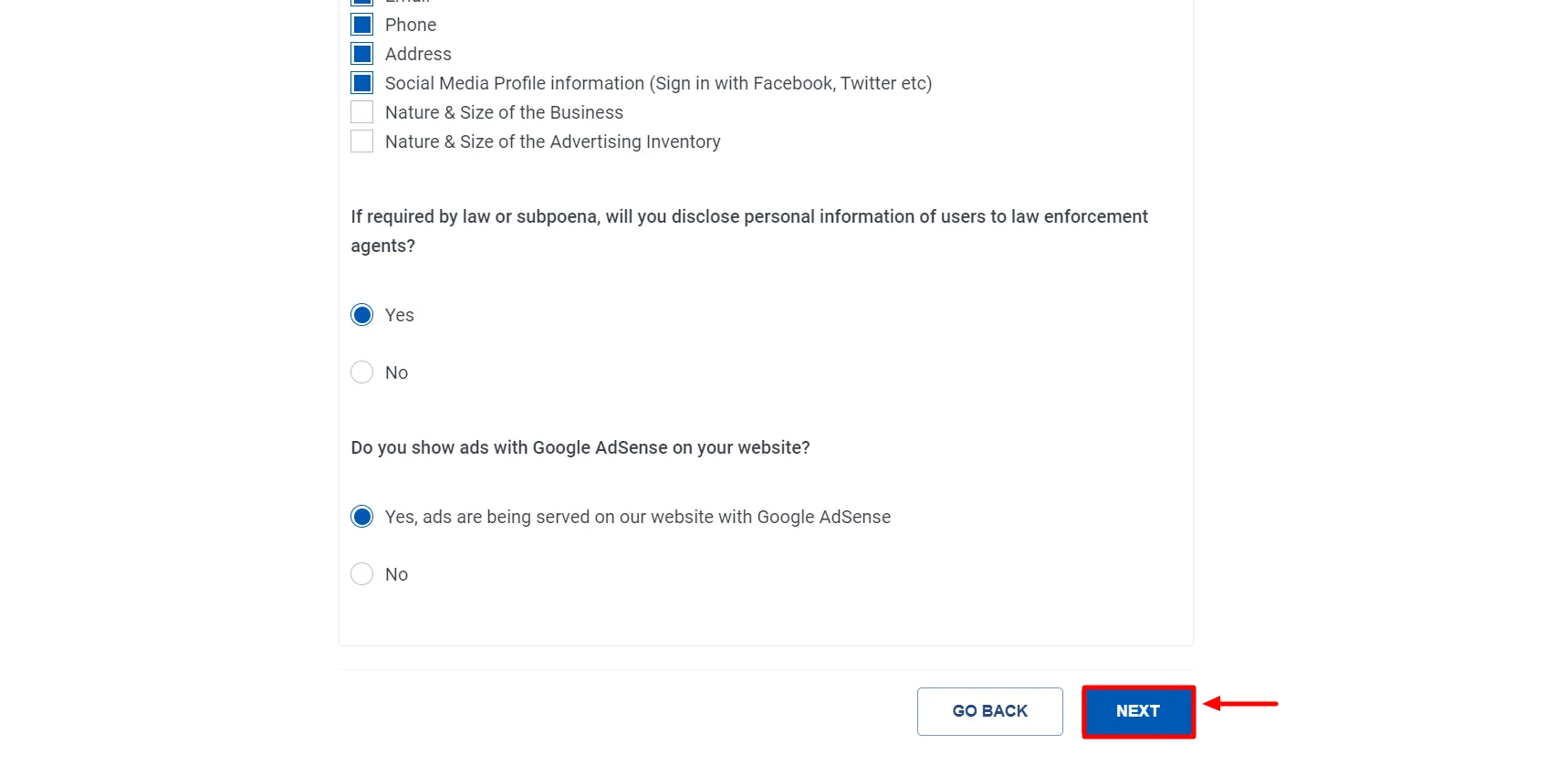Select the Yes ads are being served option

click(x=361, y=516)
